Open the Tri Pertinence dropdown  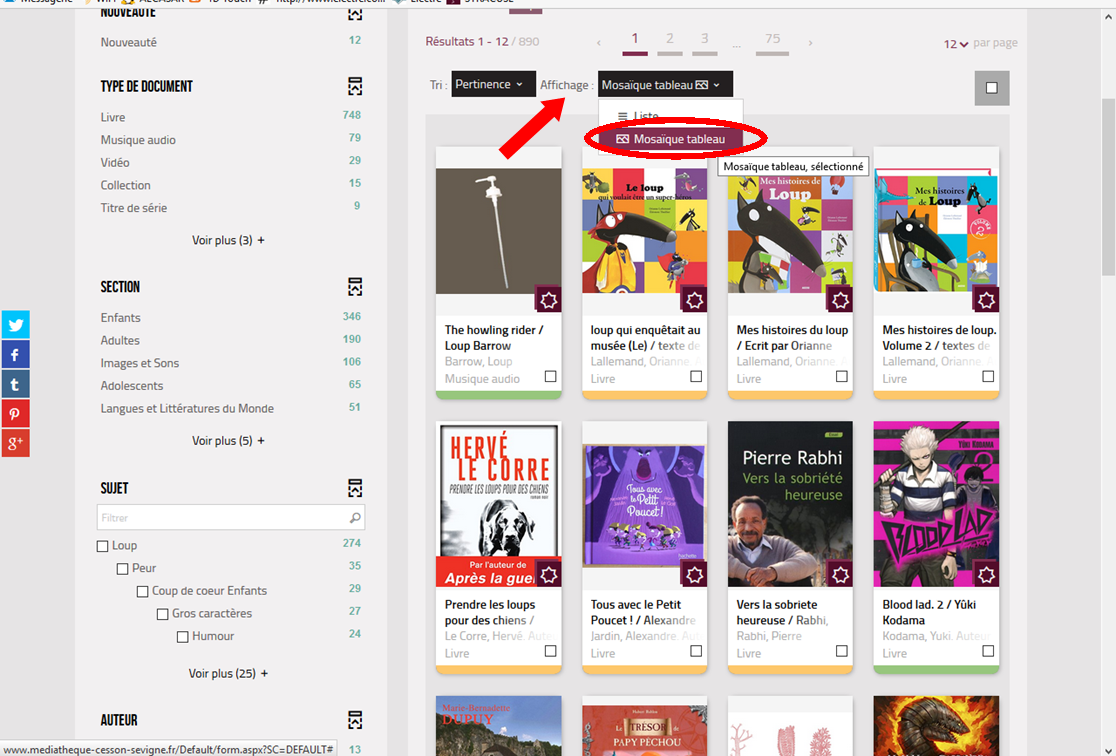pos(493,85)
